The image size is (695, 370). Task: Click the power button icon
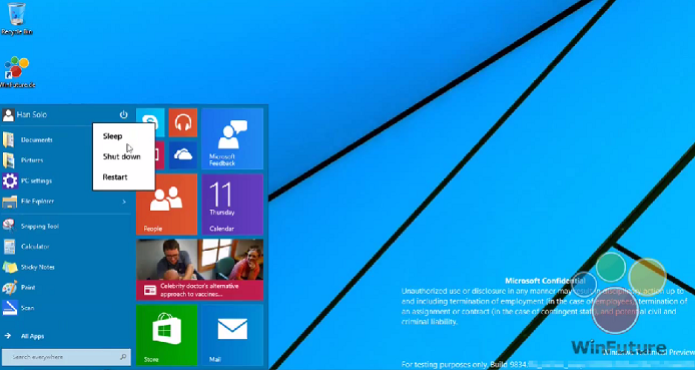(x=124, y=115)
